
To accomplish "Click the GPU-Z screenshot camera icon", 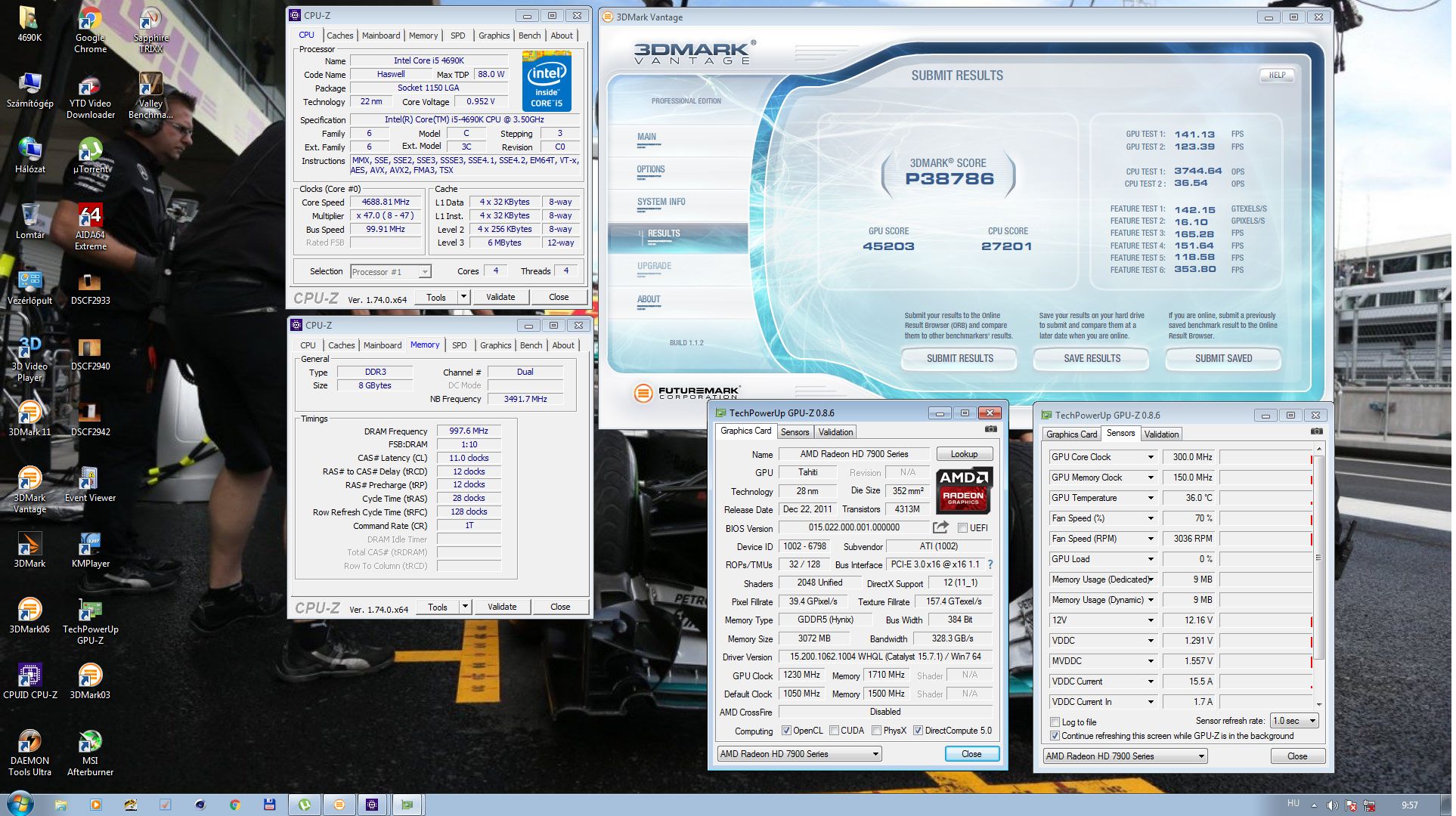I will pyautogui.click(x=990, y=429).
